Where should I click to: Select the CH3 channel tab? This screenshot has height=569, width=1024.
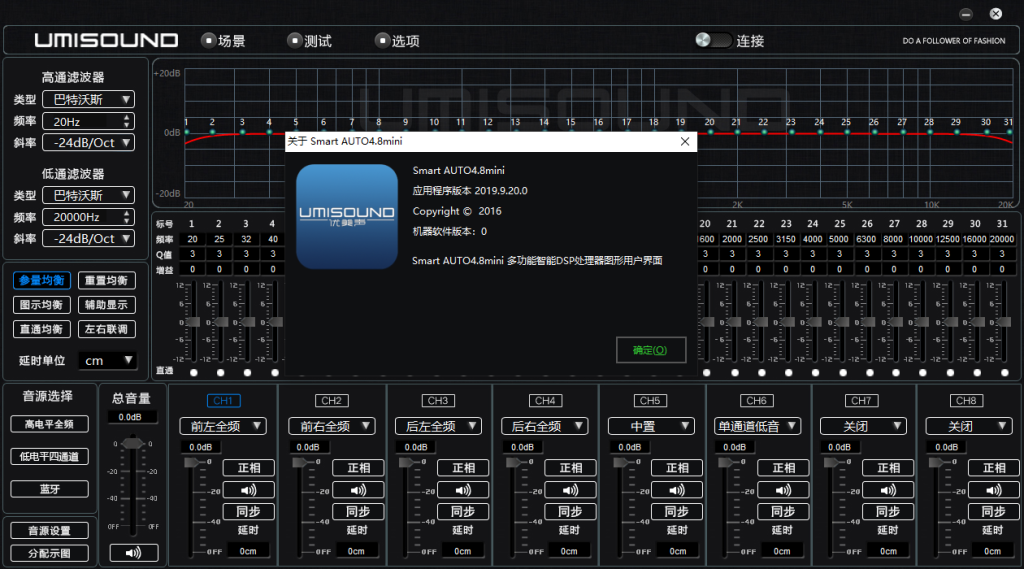pyautogui.click(x=438, y=400)
